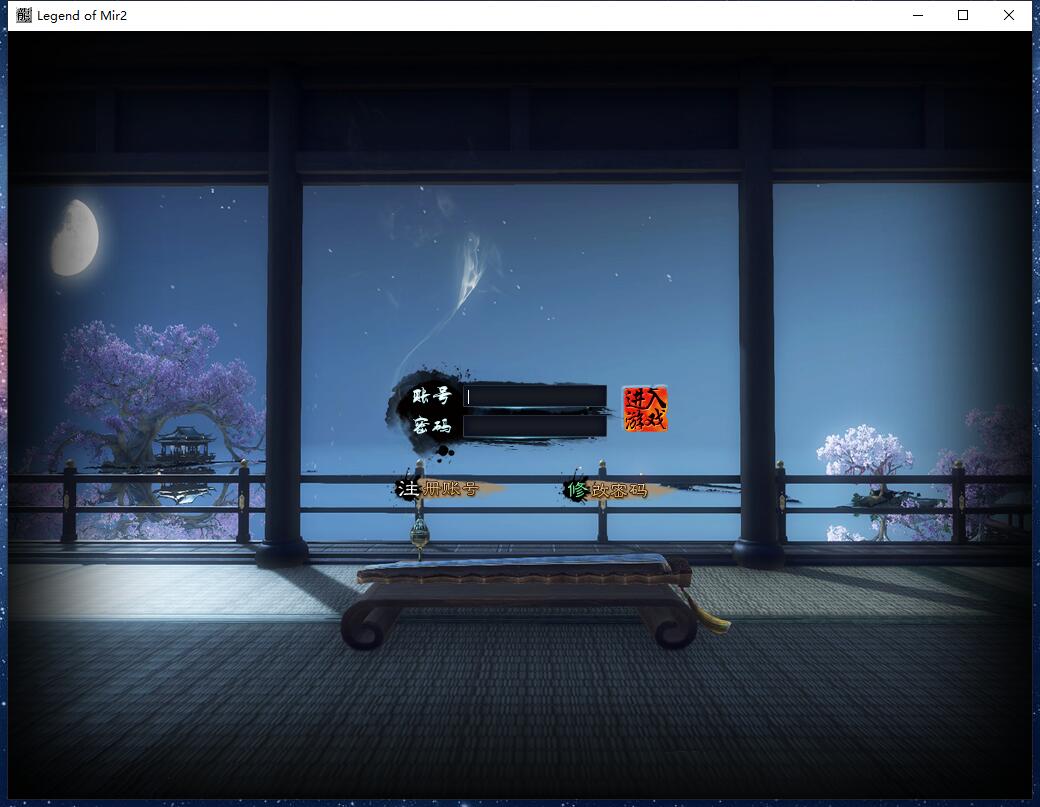Click the Legend of Mir2 window icon
This screenshot has height=807, width=1040.
(24, 15)
